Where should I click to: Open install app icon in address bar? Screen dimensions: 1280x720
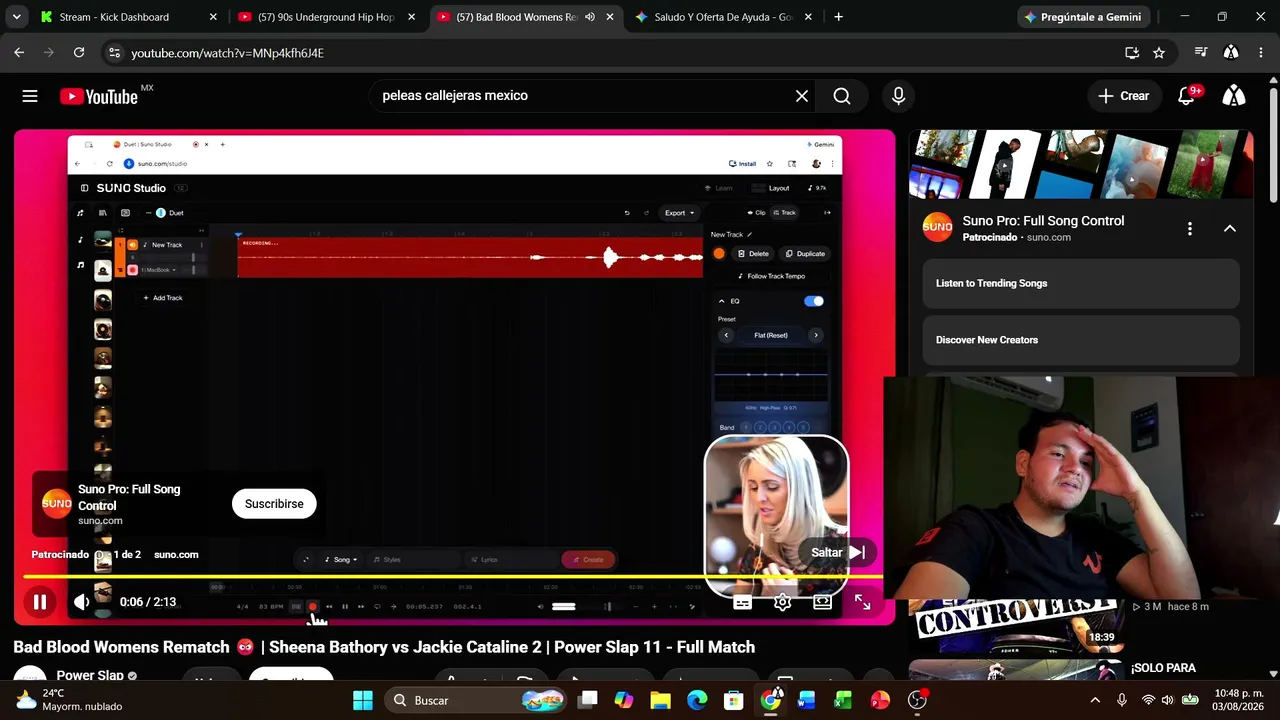coord(1132,53)
